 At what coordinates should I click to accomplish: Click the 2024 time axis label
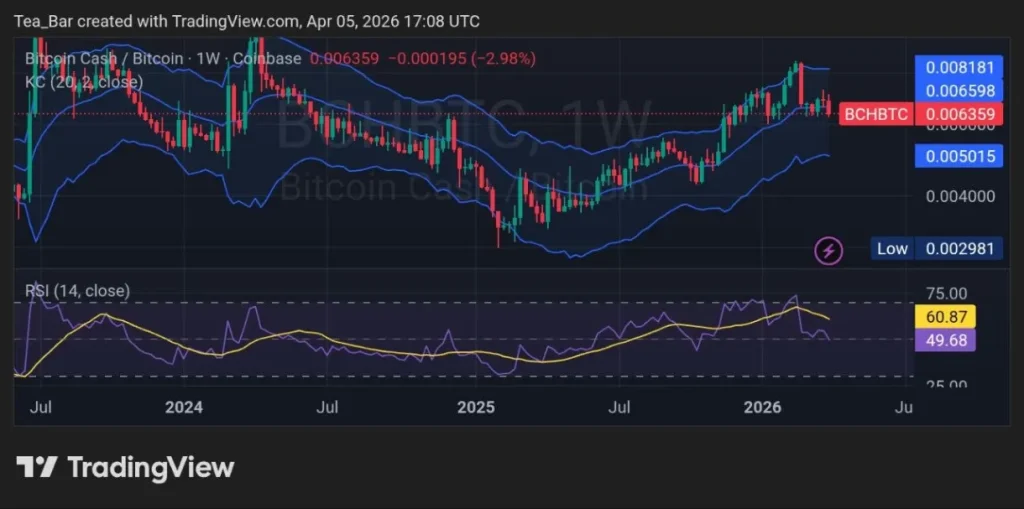tap(184, 408)
